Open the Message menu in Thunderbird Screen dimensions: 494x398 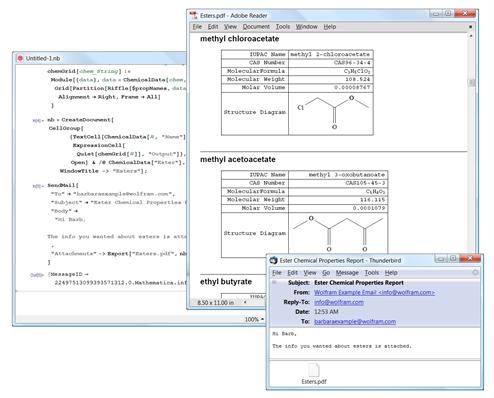click(347, 273)
